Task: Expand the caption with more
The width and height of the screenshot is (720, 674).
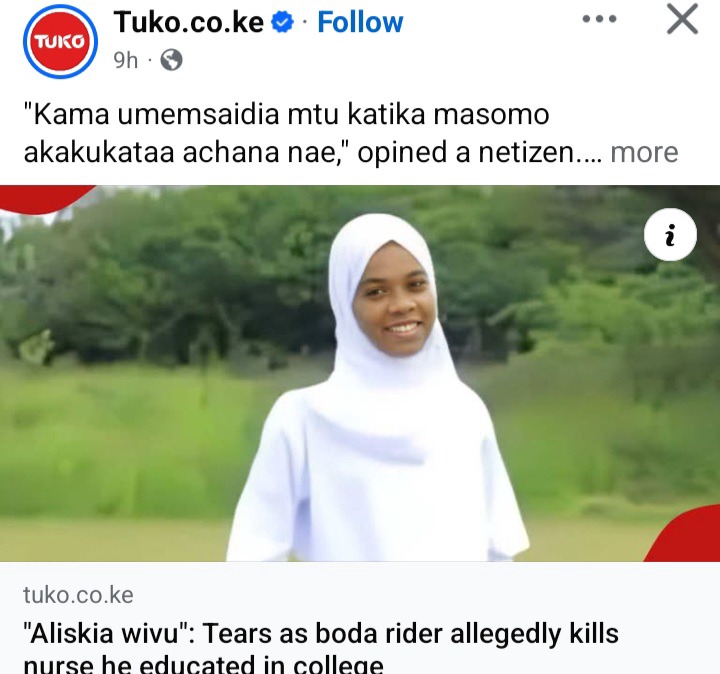Action: 644,153
